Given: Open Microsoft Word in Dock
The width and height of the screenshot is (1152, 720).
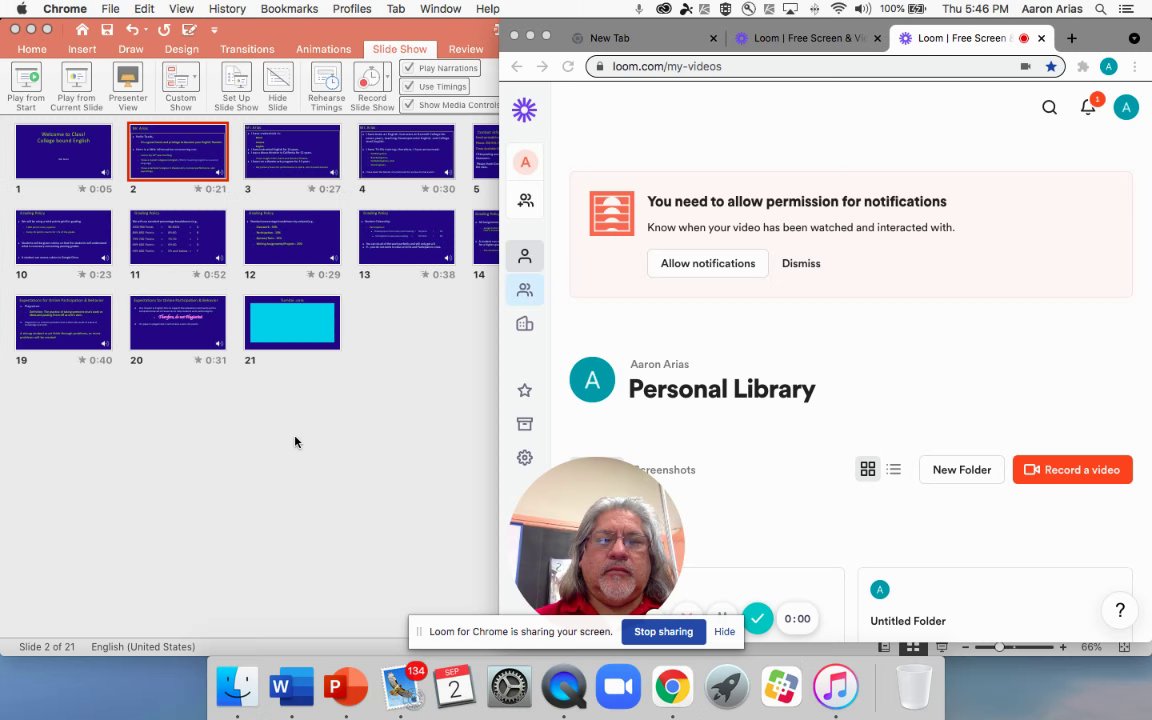Looking at the screenshot, I should 292,687.
